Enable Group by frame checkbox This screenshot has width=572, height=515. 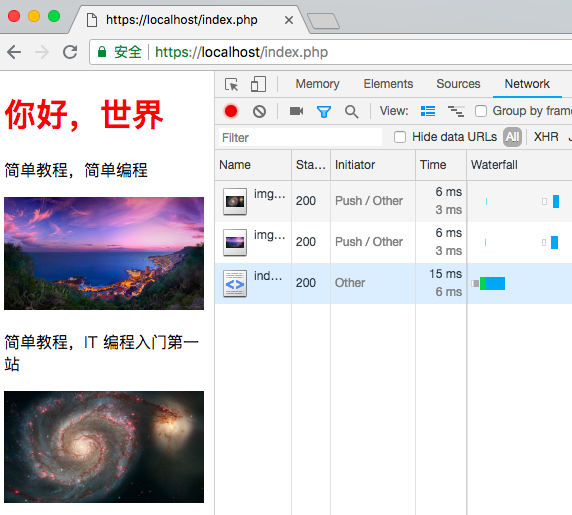(x=481, y=111)
